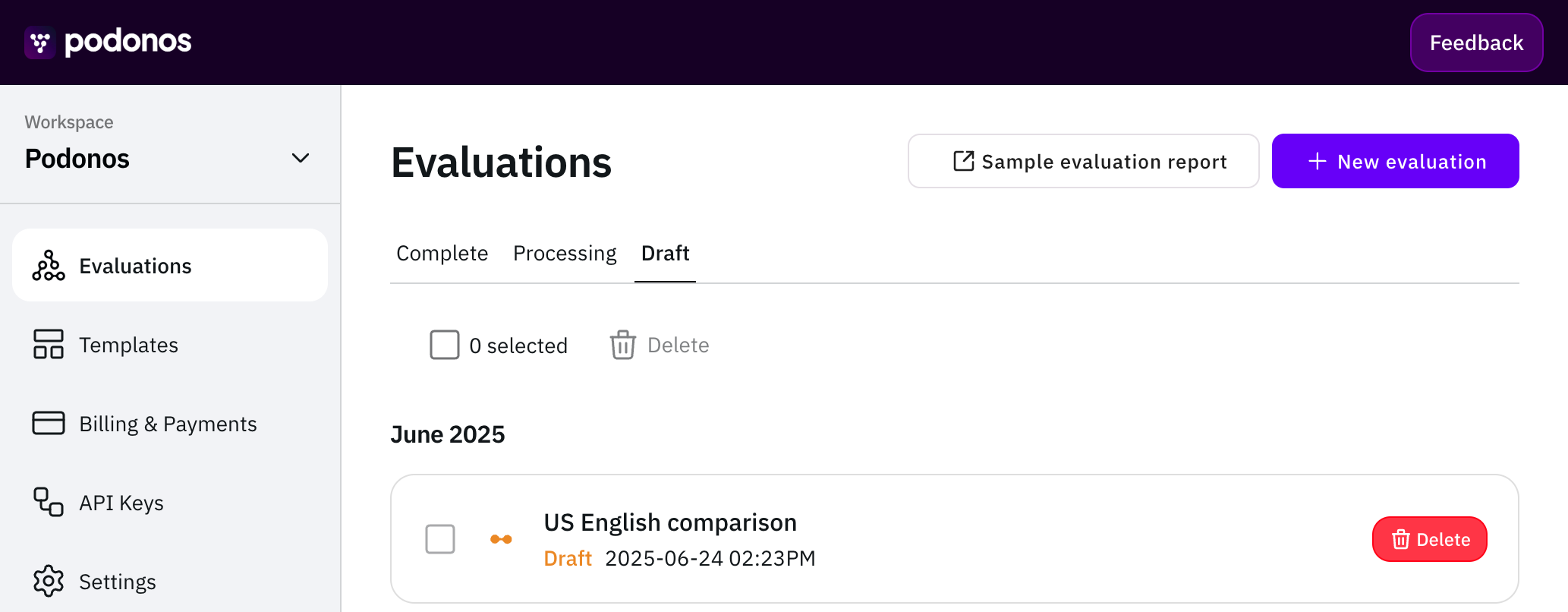Screen dimensions: 1568x612
Task: Check the US English comparison checkbox
Action: tap(440, 539)
